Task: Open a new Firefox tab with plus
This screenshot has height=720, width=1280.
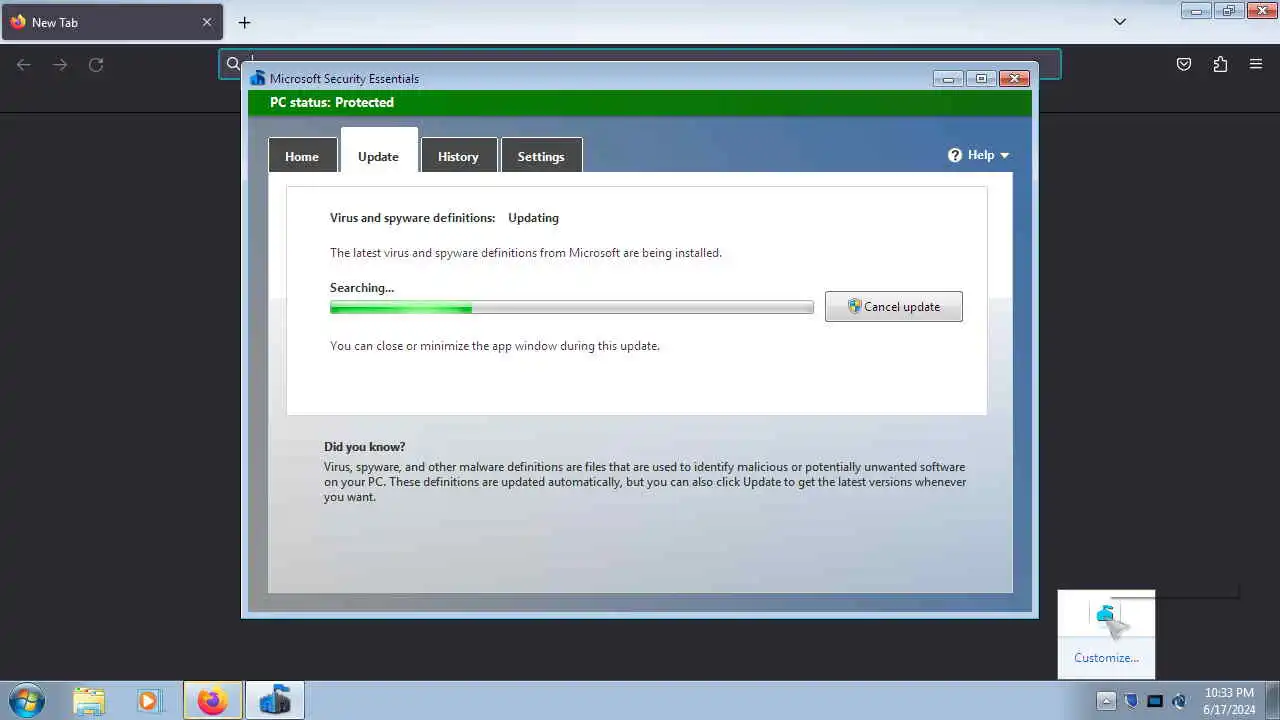Action: (244, 22)
